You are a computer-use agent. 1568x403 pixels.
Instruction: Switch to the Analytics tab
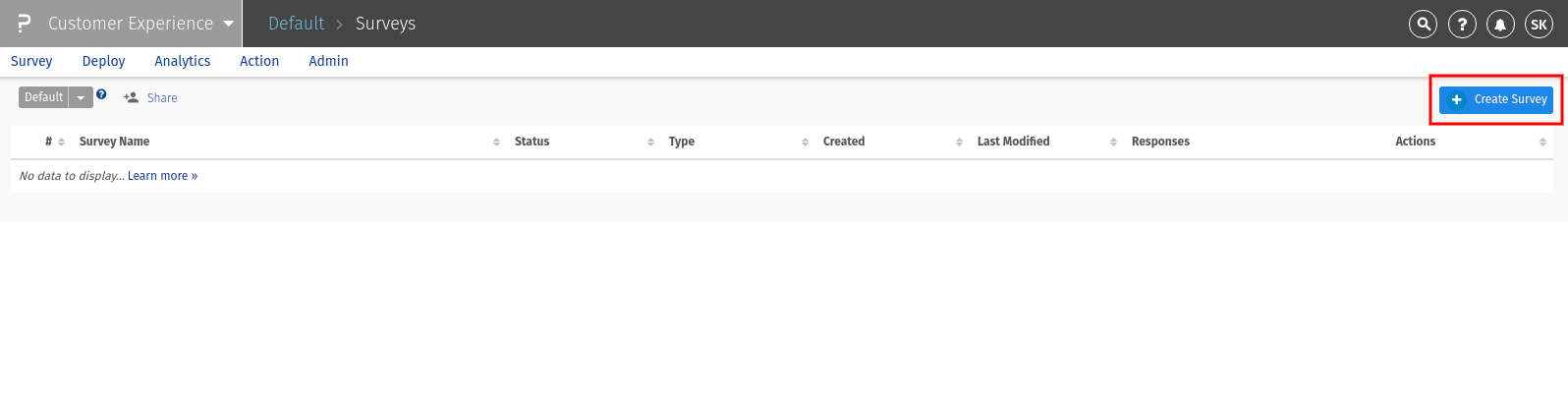(x=182, y=61)
